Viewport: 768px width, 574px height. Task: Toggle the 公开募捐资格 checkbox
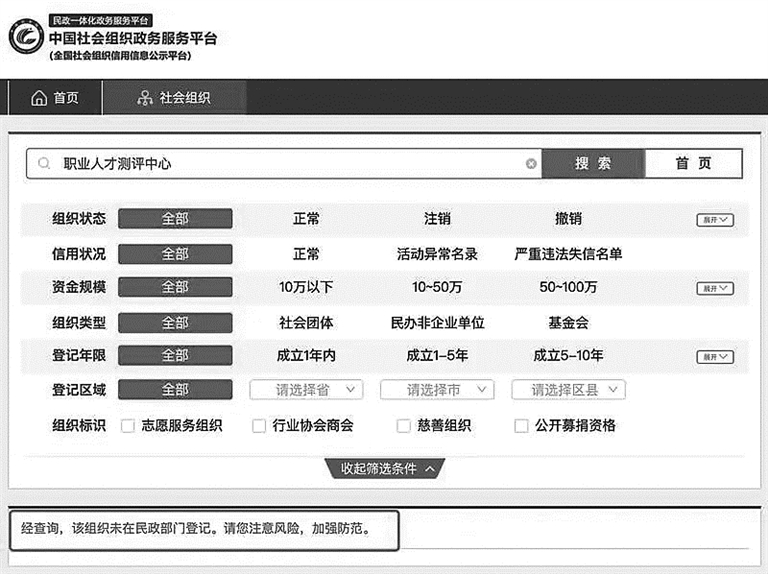(521, 426)
